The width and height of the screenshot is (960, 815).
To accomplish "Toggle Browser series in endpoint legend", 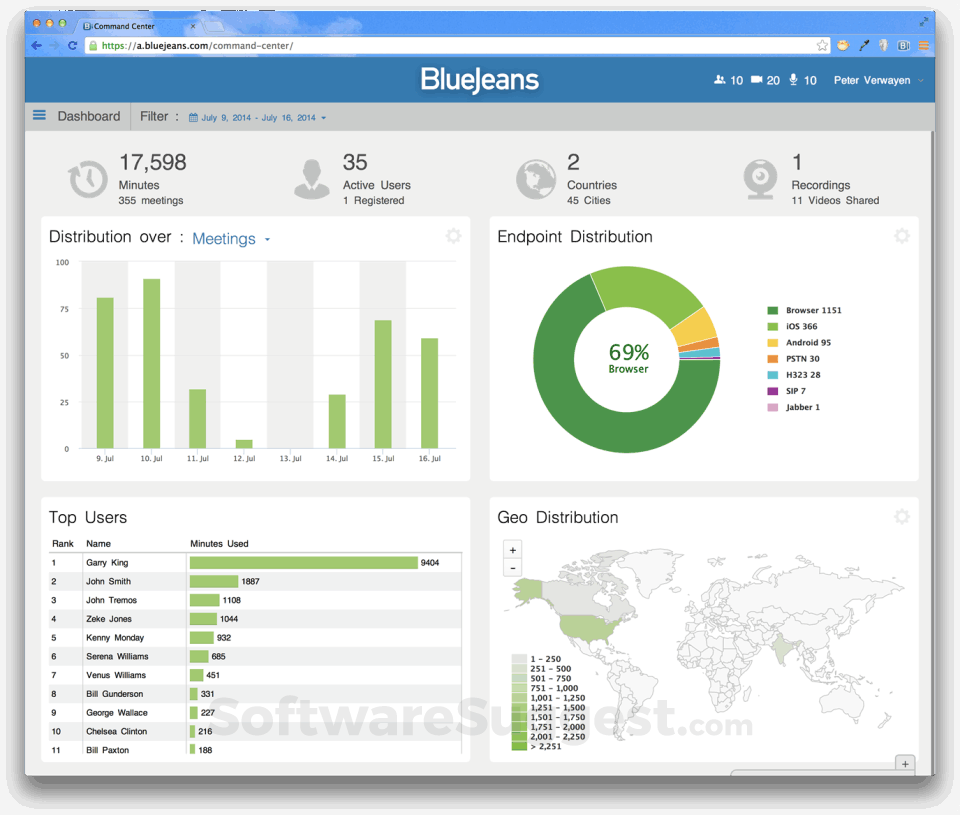I will click(804, 310).
